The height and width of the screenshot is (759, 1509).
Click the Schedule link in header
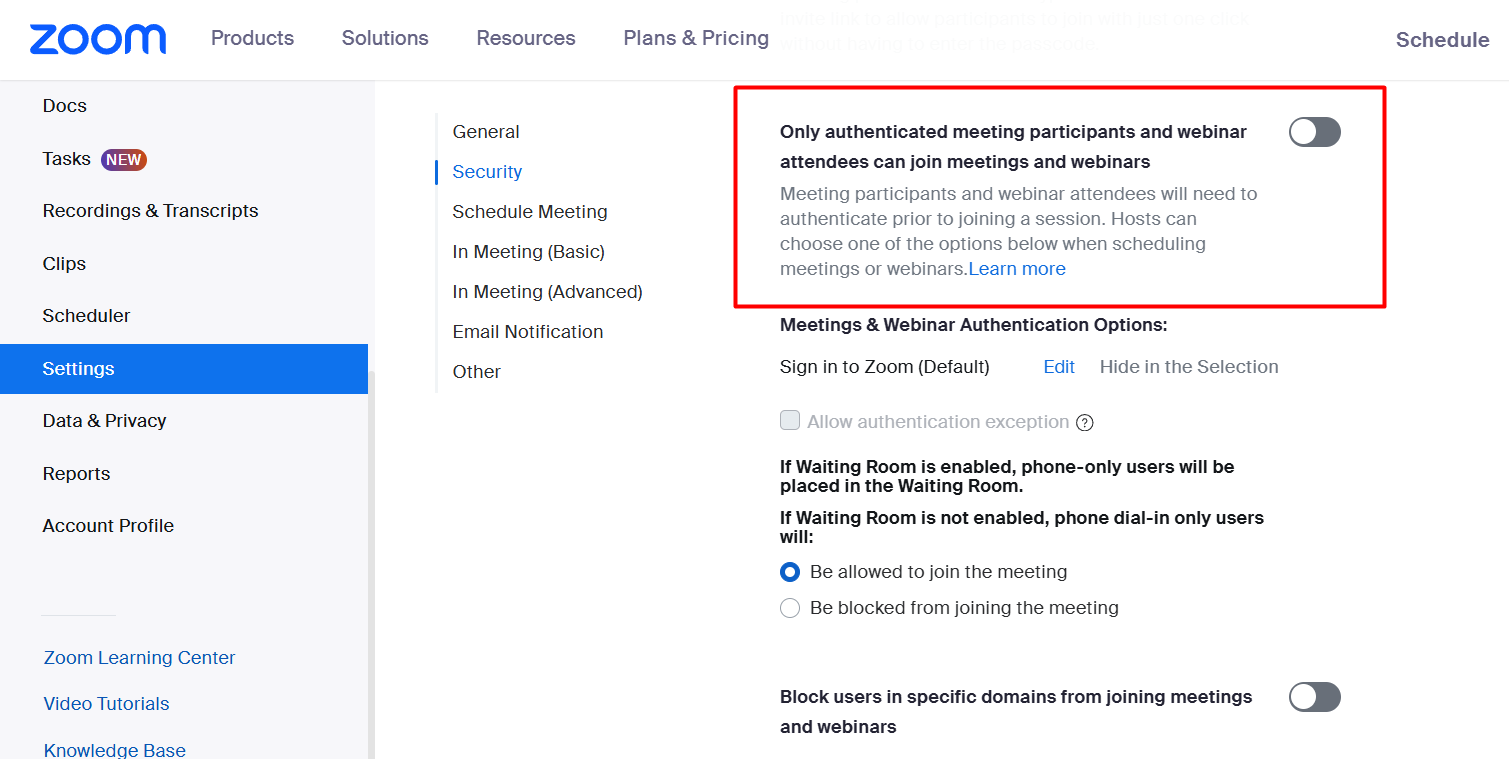click(1442, 40)
